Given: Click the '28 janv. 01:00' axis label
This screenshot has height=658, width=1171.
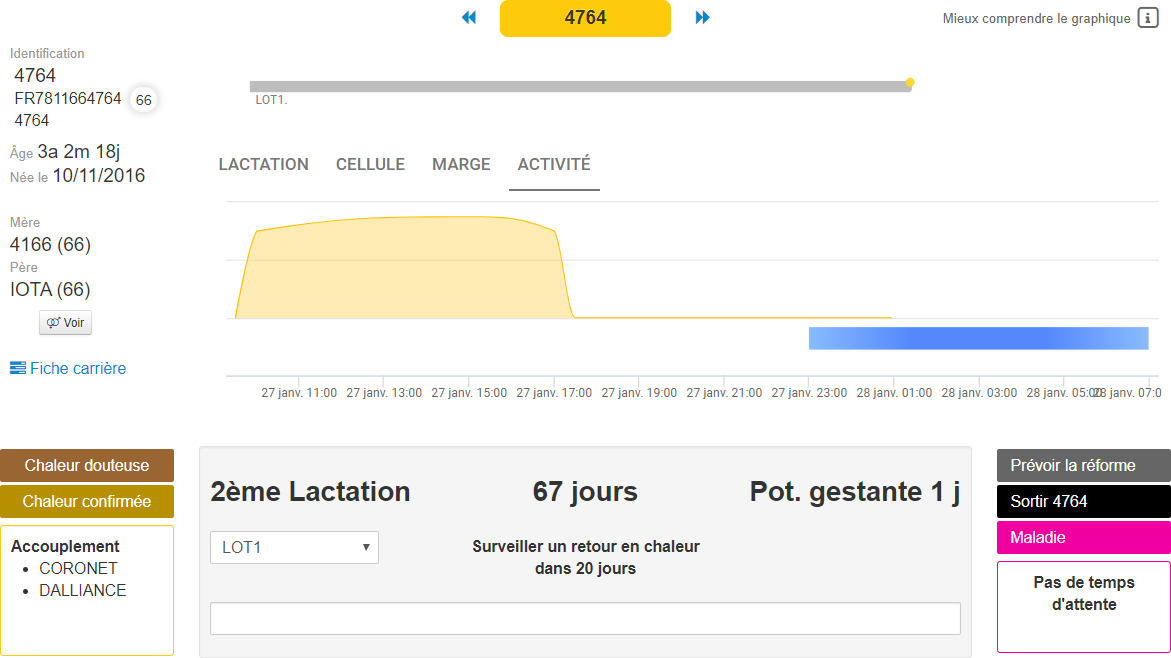Looking at the screenshot, I should 894,393.
